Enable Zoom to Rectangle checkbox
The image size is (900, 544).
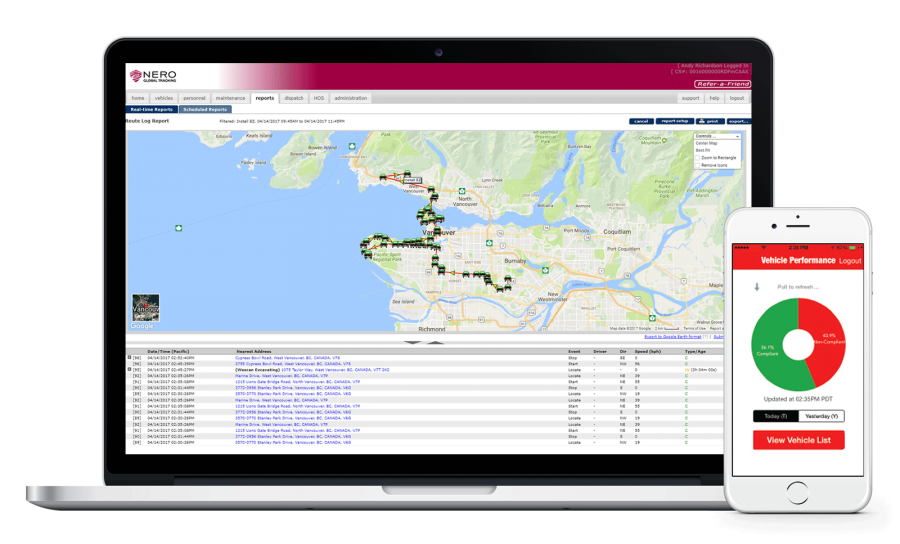pyautogui.click(x=698, y=158)
